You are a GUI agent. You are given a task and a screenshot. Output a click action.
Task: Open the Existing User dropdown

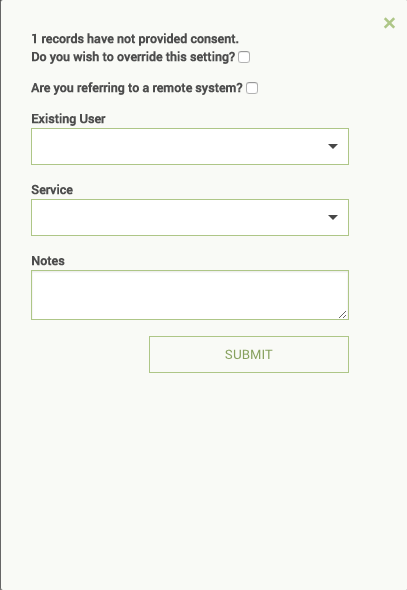(190, 146)
